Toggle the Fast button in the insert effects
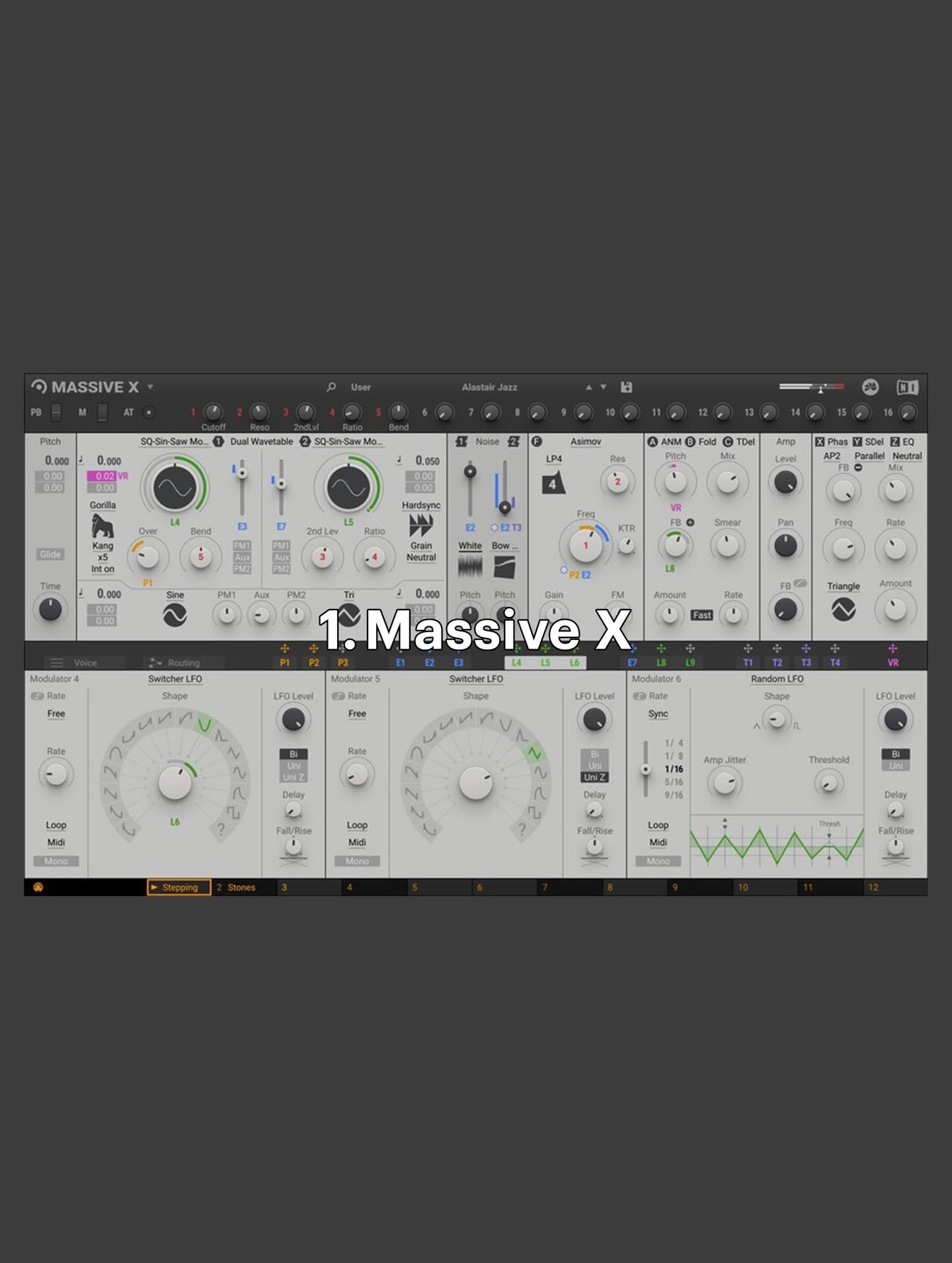This screenshot has width=952, height=1263. [701, 615]
